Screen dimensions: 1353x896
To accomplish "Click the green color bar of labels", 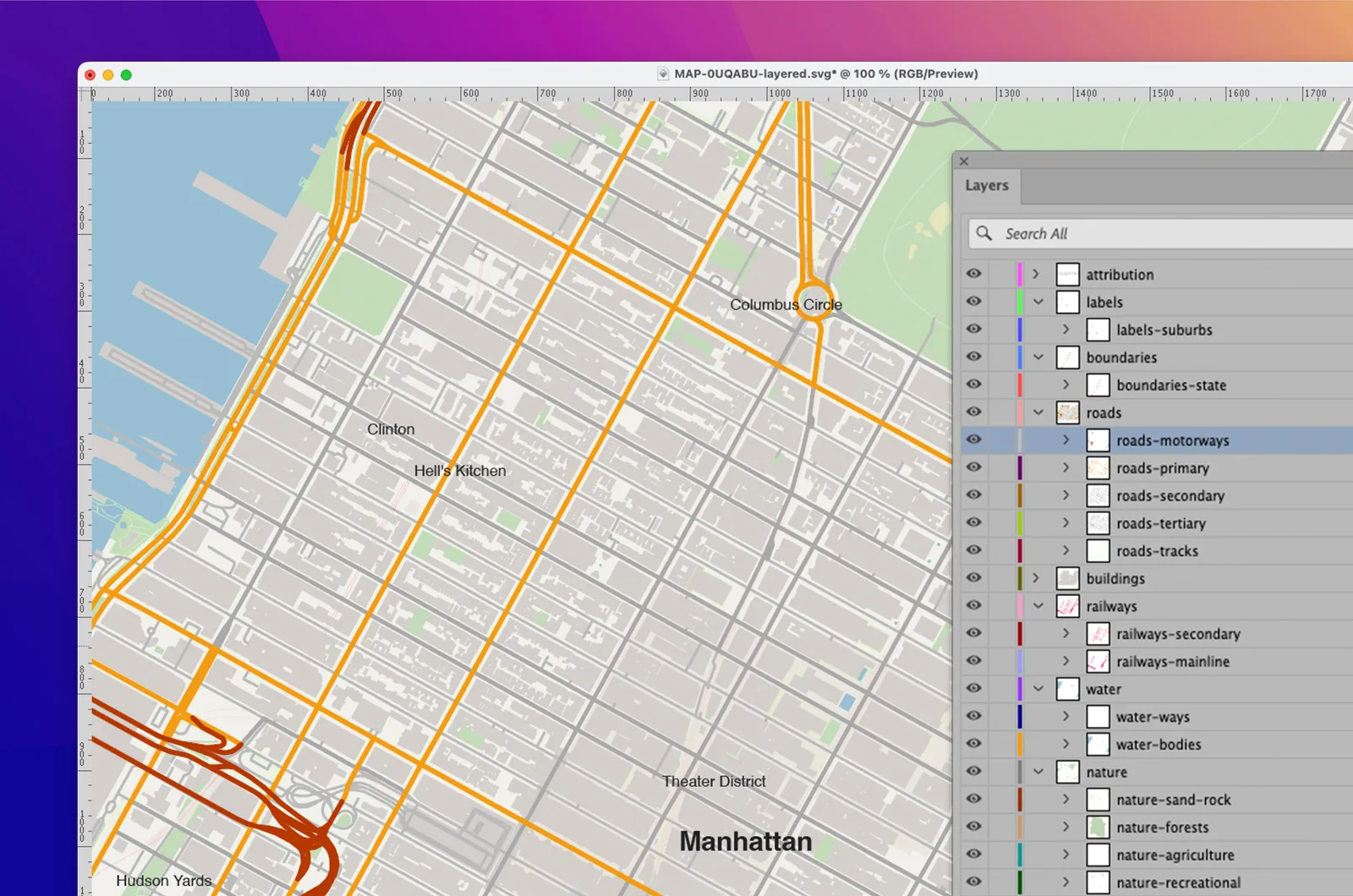I will coord(1020,302).
